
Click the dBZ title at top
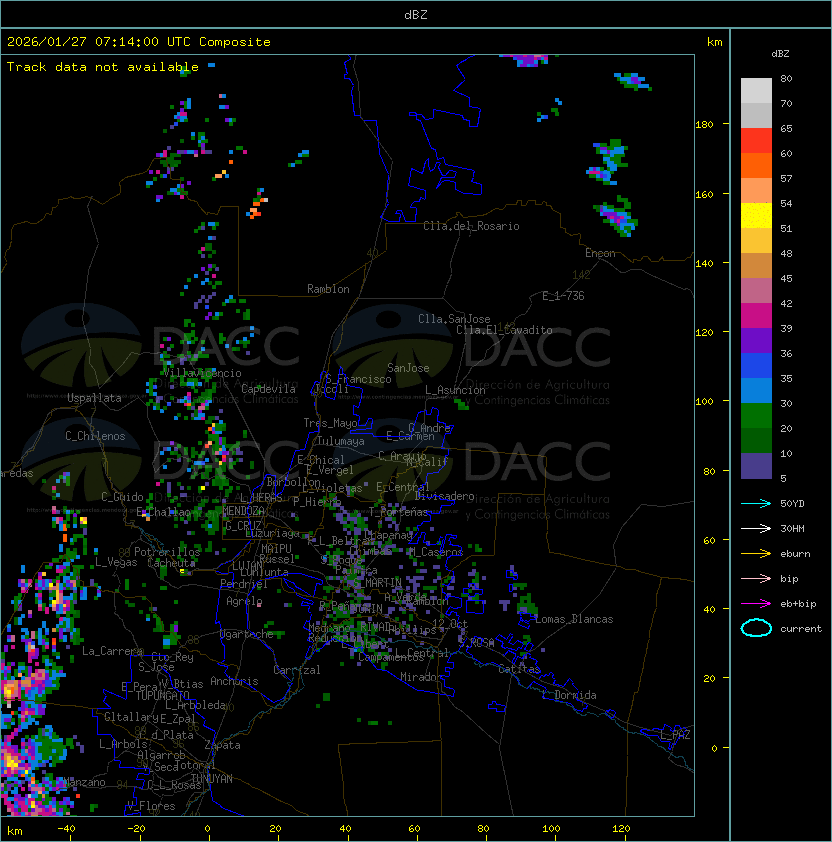[416, 14]
